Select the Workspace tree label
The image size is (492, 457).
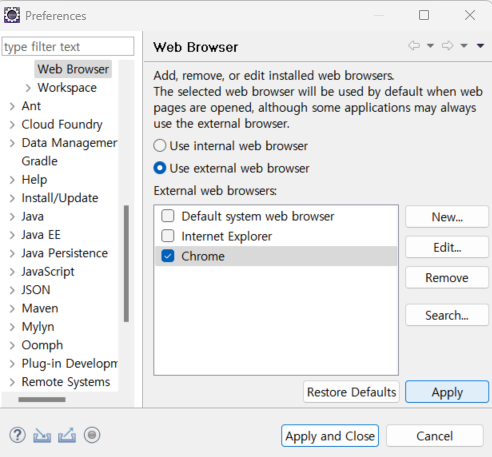point(67,88)
